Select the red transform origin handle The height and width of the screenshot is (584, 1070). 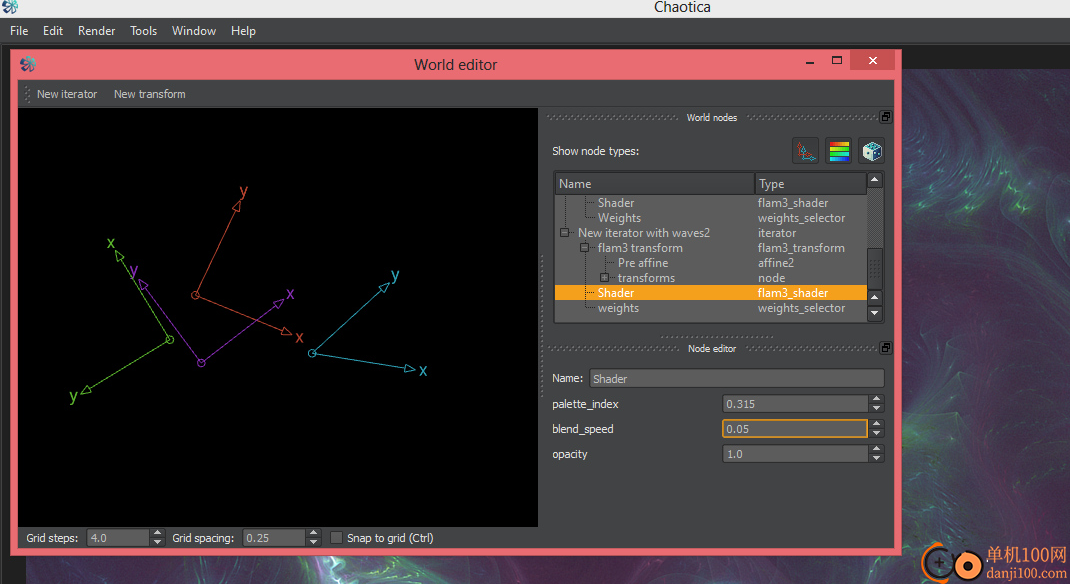195,295
